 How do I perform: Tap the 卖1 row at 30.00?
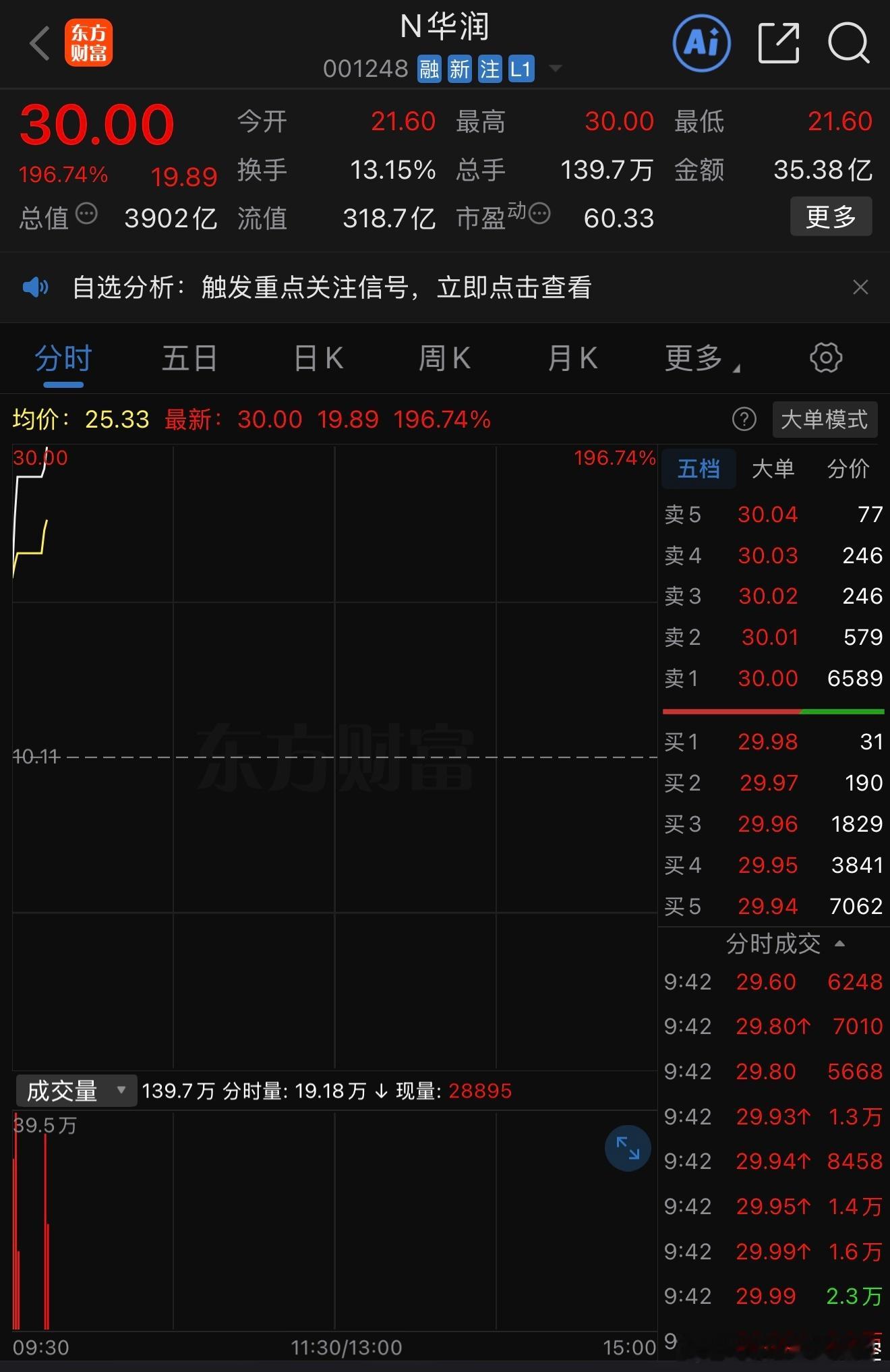tap(773, 679)
